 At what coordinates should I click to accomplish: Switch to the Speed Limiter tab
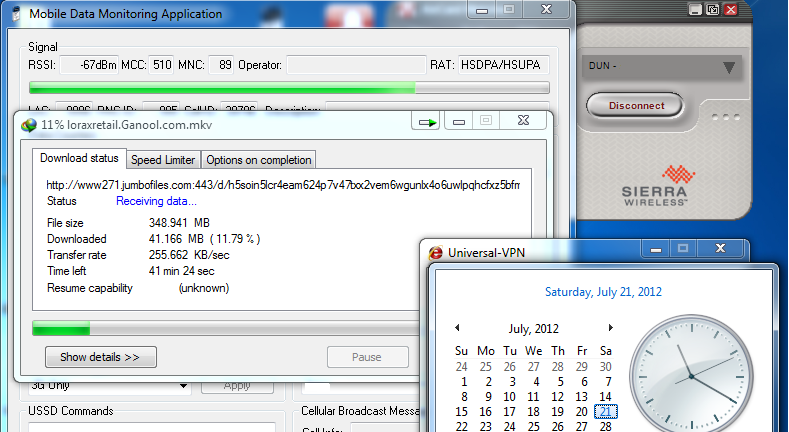coord(163,160)
